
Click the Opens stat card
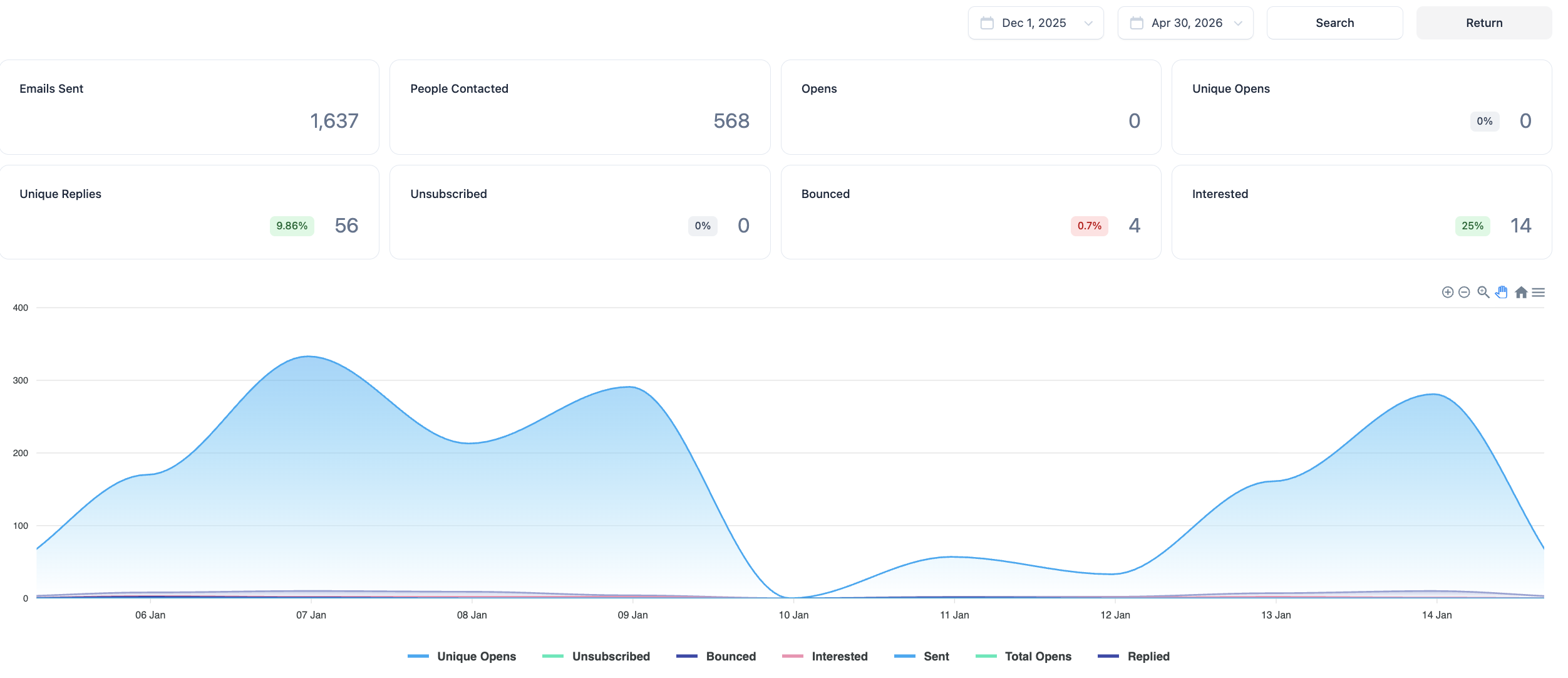tap(971, 107)
